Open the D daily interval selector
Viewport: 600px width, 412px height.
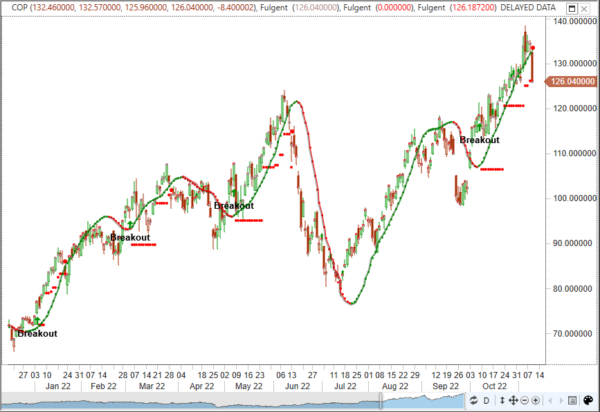click(487, 400)
